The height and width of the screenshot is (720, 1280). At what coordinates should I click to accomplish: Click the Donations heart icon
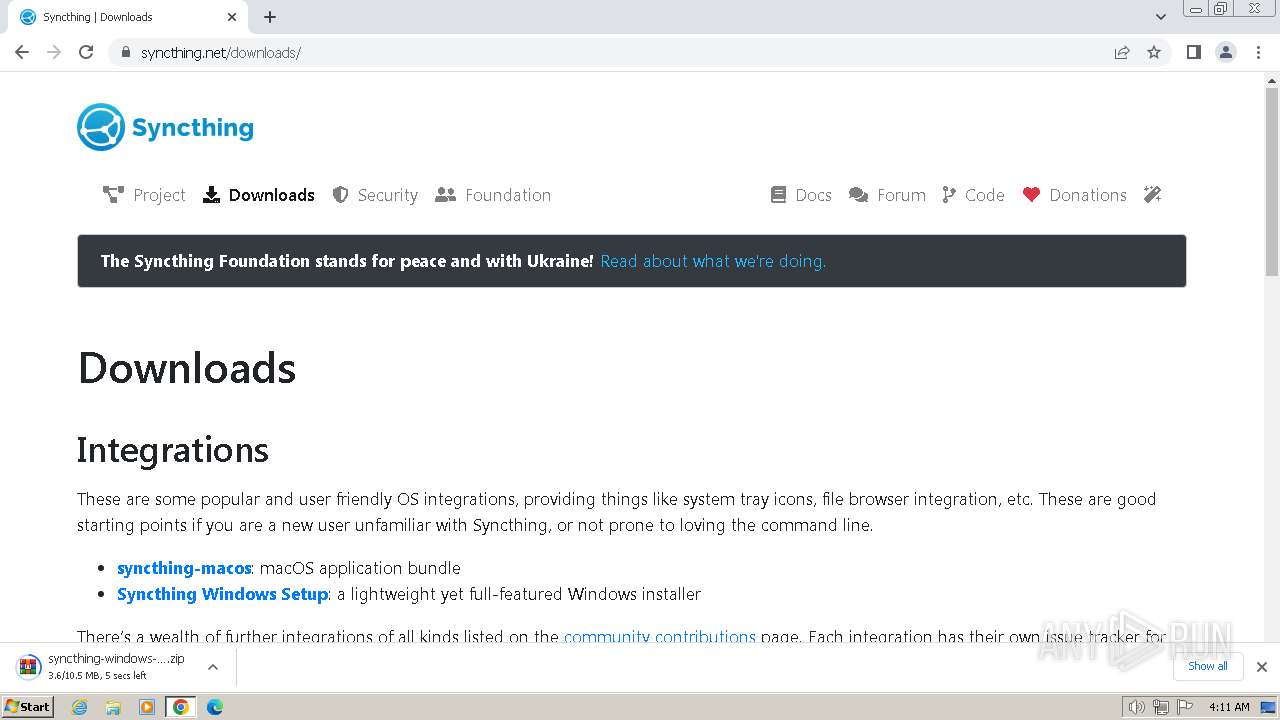click(1031, 195)
